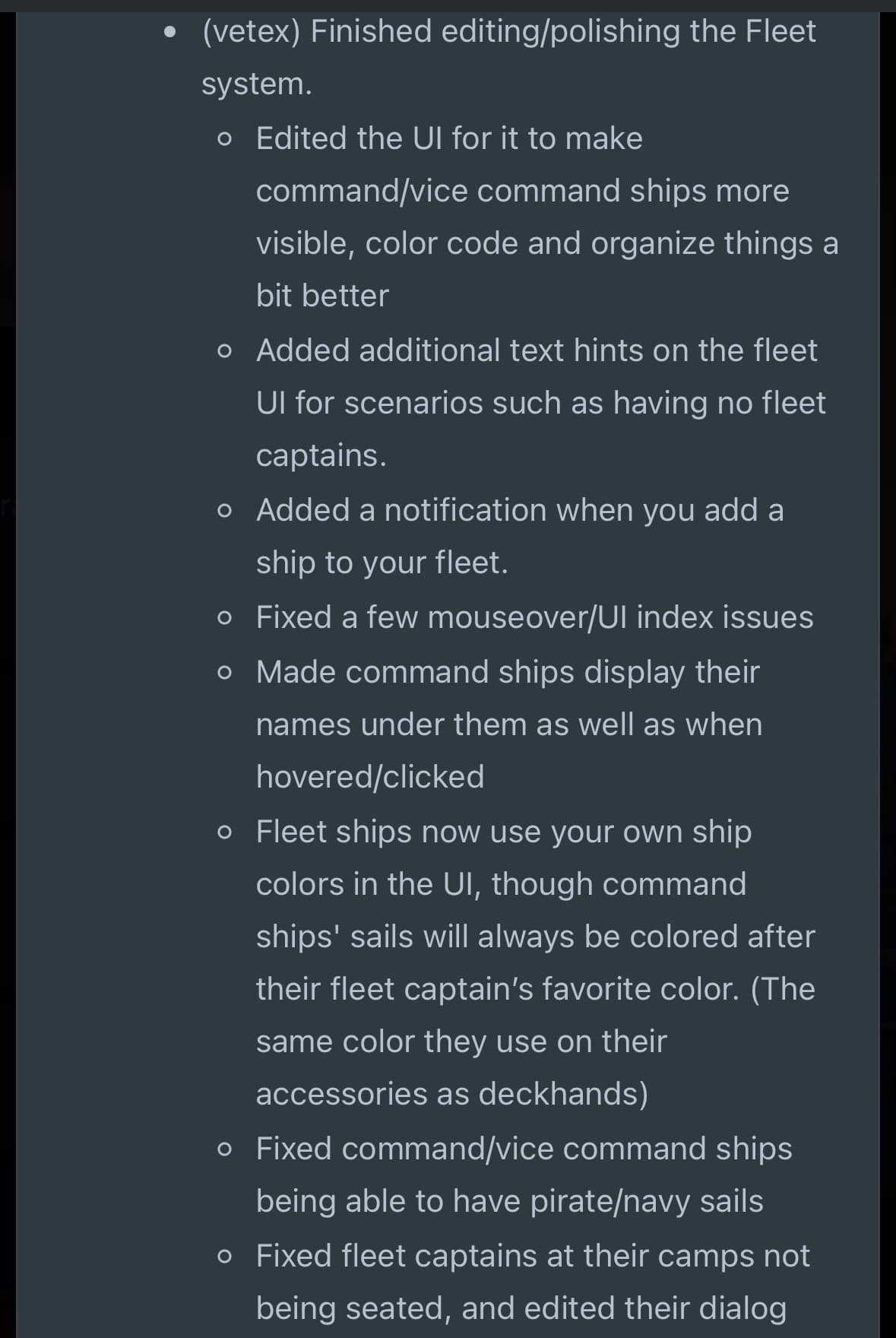
Task: Click the bullet beside "Fixed a few mouseover/UI"
Action: 223,619
